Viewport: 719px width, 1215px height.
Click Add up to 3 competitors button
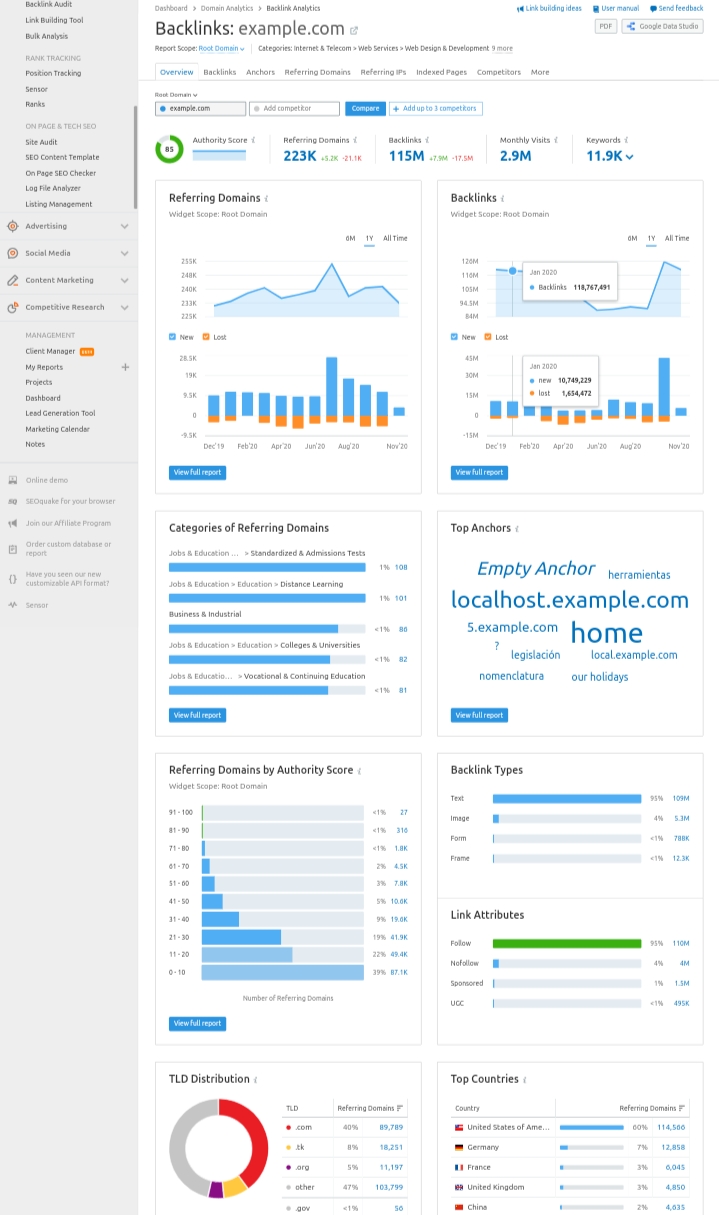tap(436, 108)
